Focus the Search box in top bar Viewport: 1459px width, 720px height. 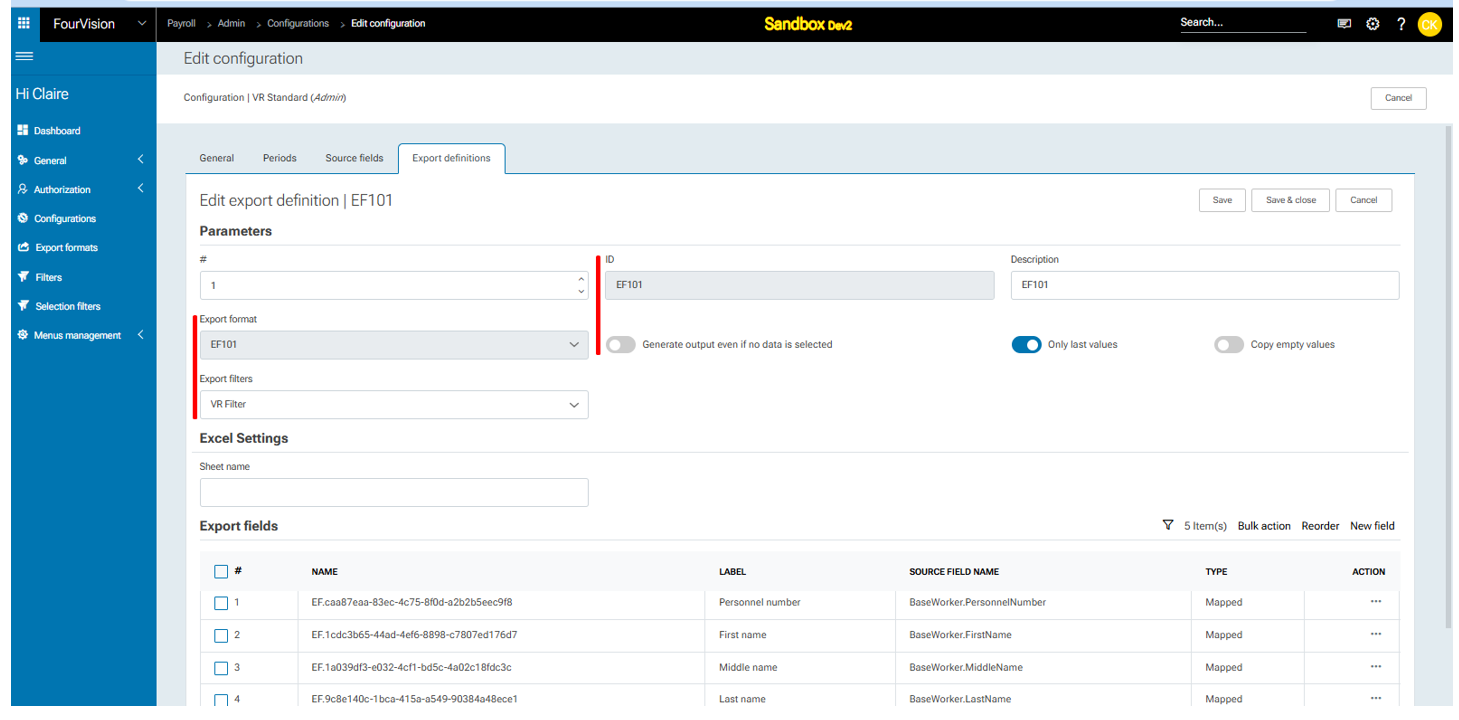tap(1243, 23)
